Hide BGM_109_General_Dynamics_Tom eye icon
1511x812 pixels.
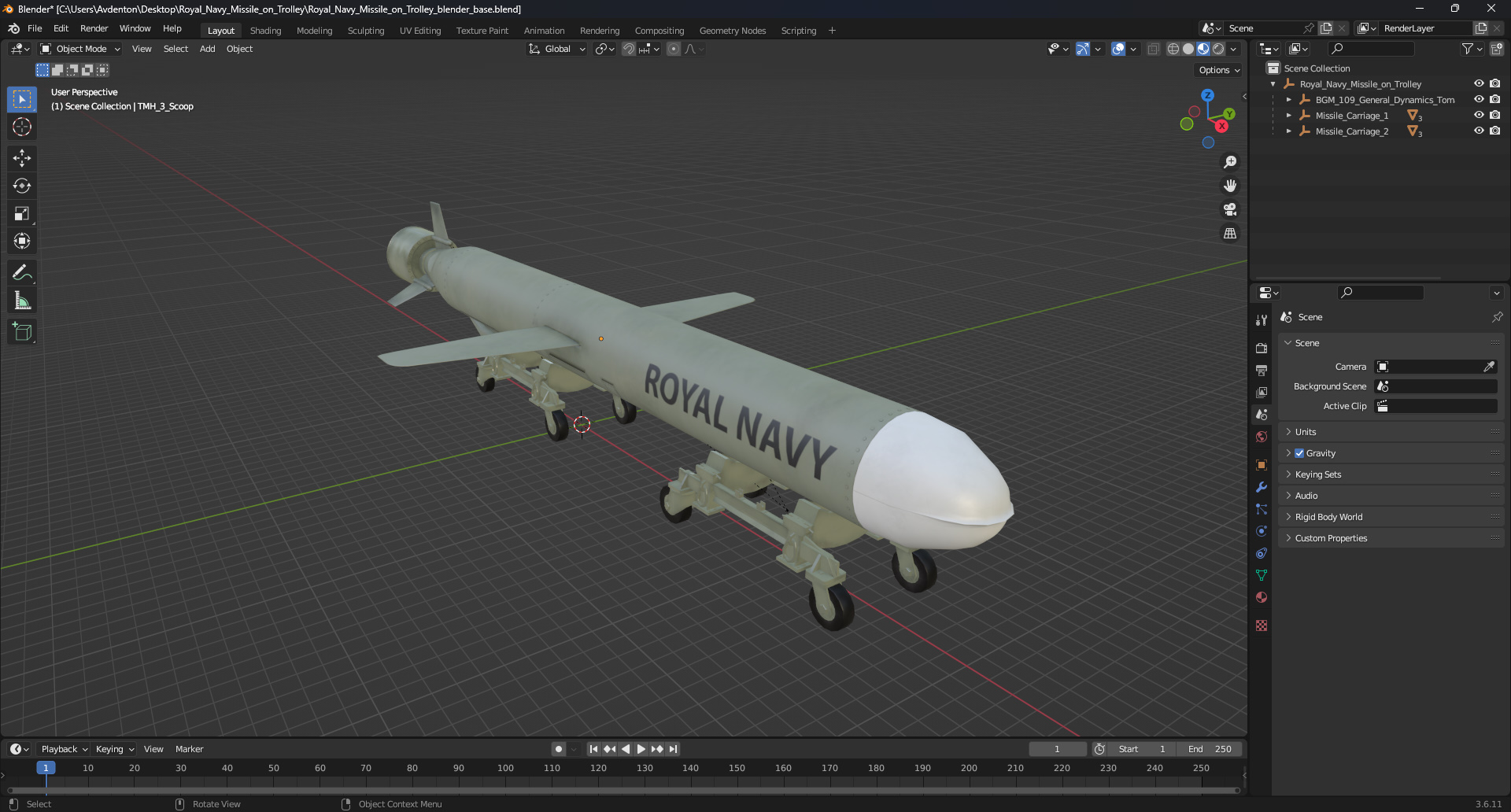[x=1479, y=99]
